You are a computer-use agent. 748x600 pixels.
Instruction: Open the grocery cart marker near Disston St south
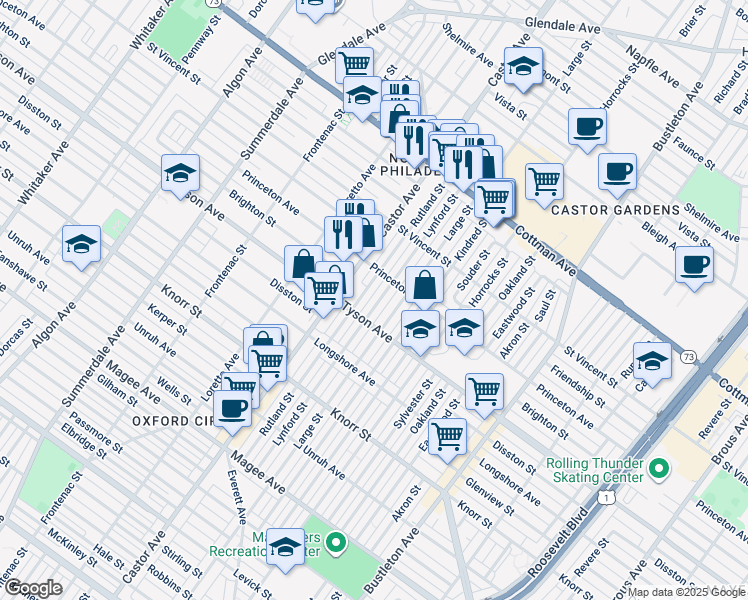pyautogui.click(x=447, y=439)
